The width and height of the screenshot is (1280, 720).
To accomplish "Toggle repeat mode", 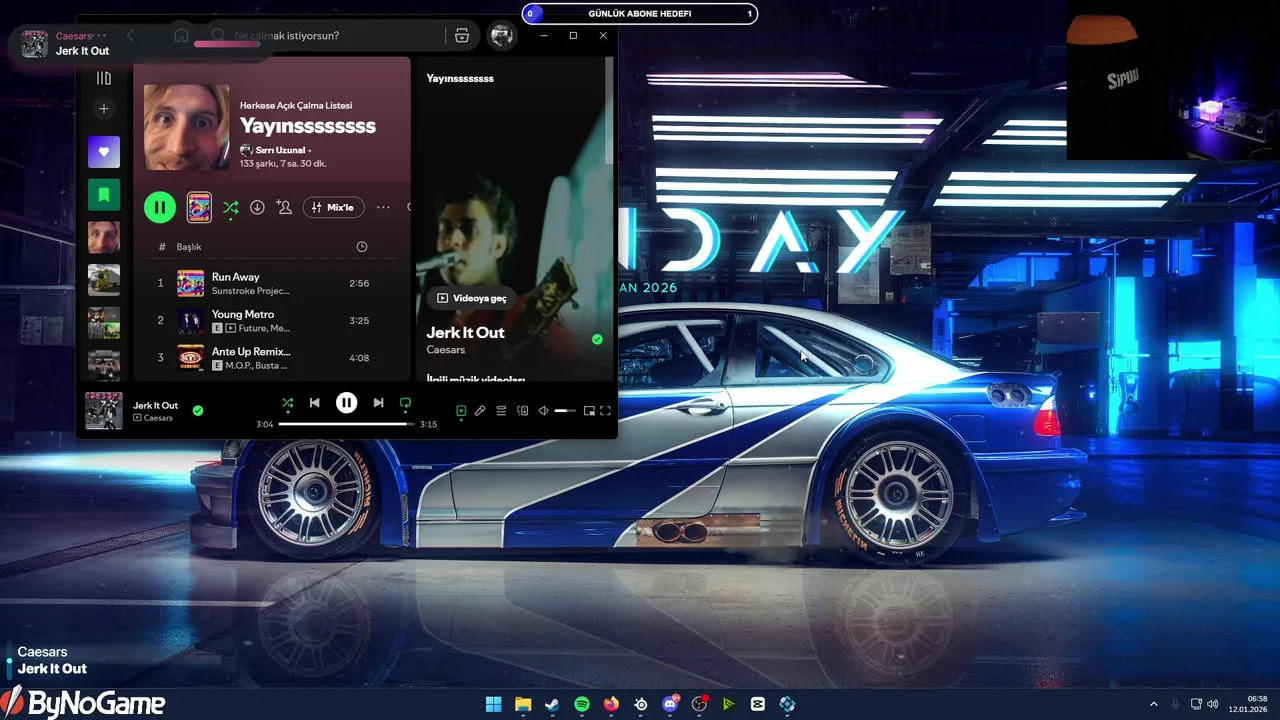I will pyautogui.click(x=405, y=403).
